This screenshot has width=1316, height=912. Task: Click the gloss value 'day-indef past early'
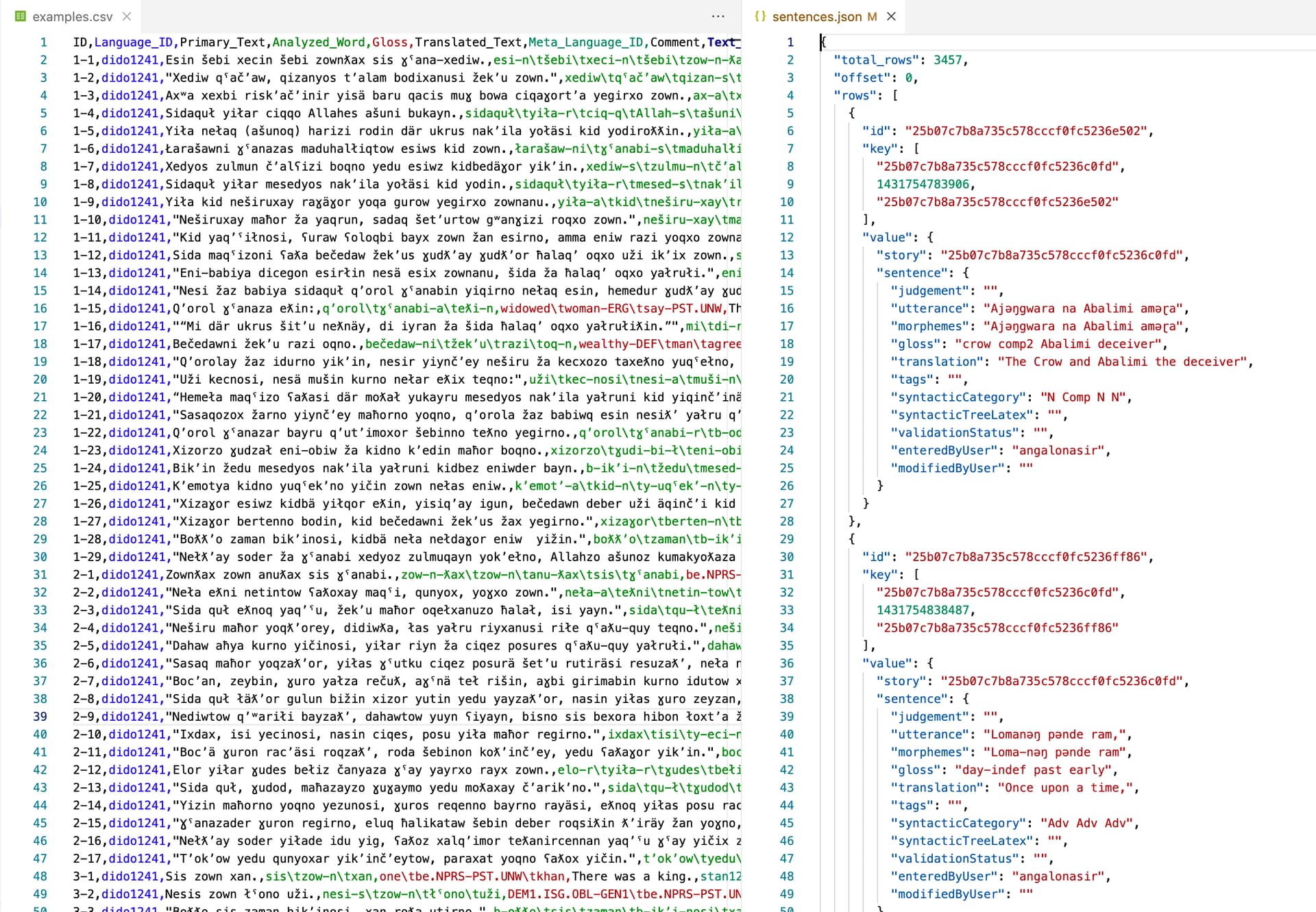[1033, 770]
